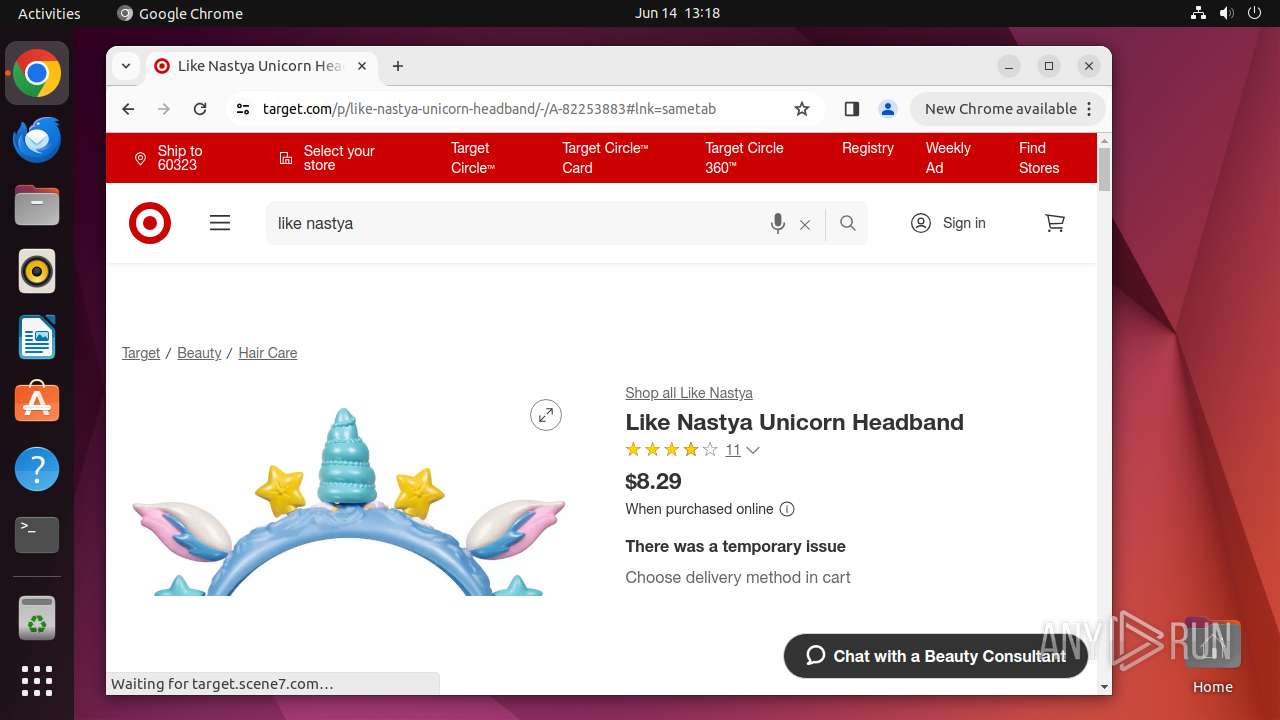The width and height of the screenshot is (1280, 720).
Task: Open Help from dock
Action: click(x=37, y=469)
